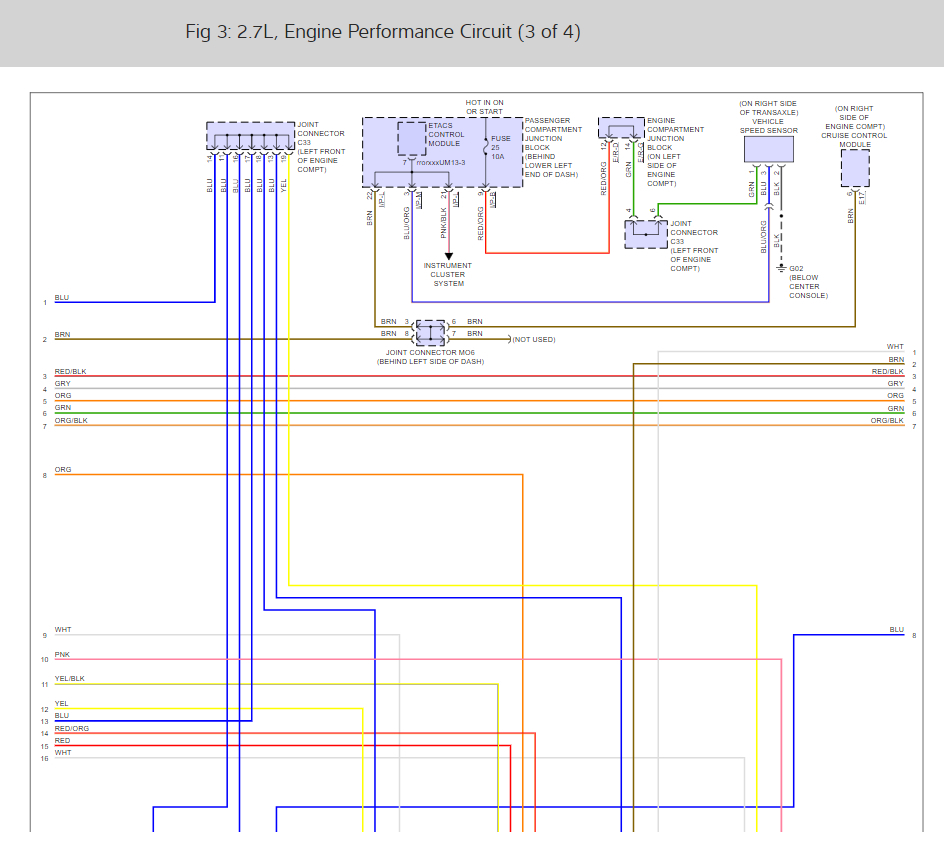The image size is (944, 845).
Task: Click the 'ORG' label on left row 8
Action: point(63,469)
